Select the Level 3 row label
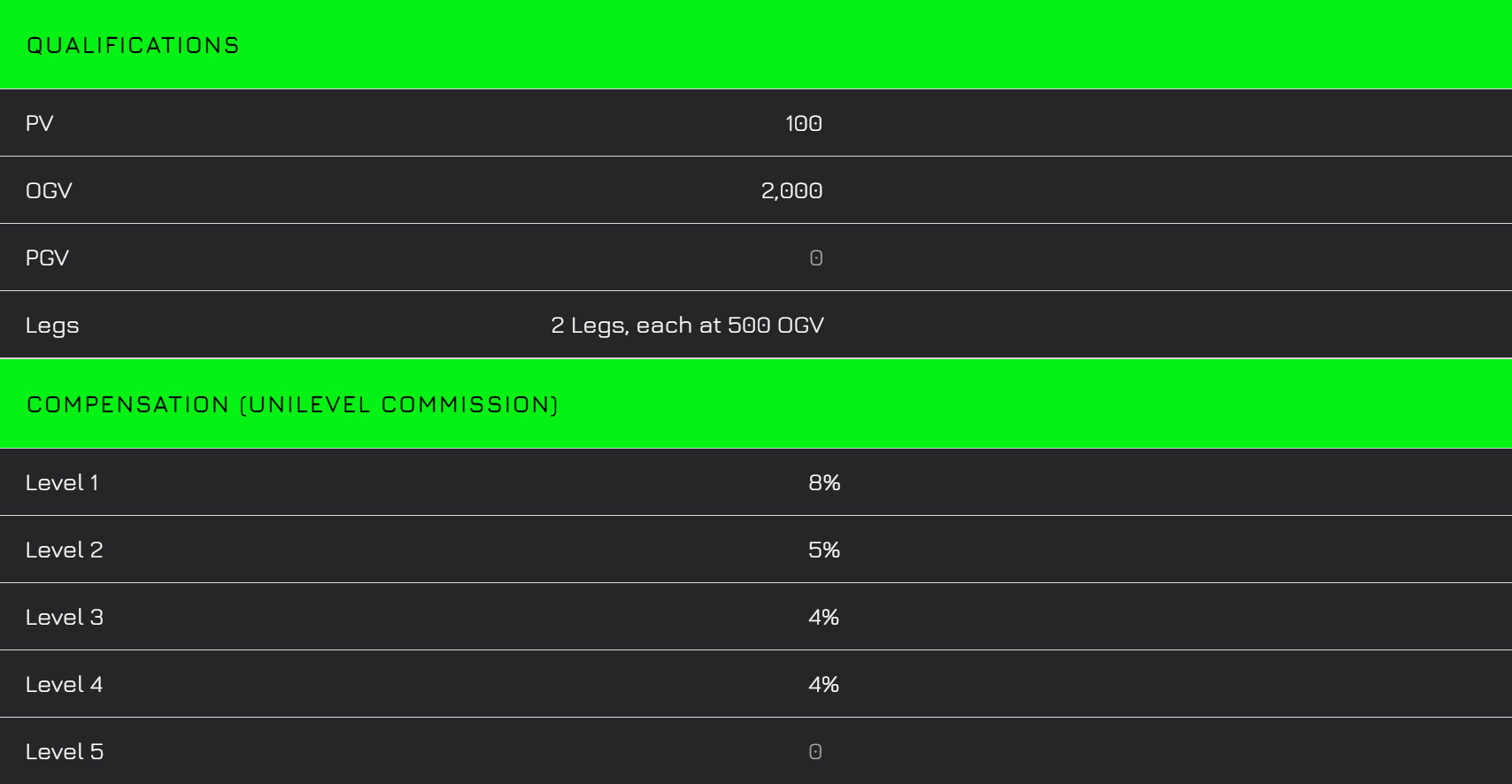Viewport: 1512px width, 784px height. point(64,617)
